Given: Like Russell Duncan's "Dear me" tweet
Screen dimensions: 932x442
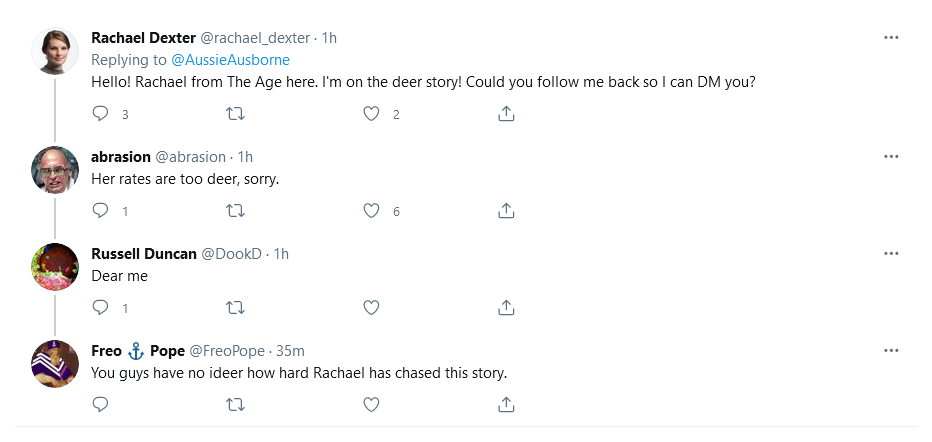Looking at the screenshot, I should 371,307.
